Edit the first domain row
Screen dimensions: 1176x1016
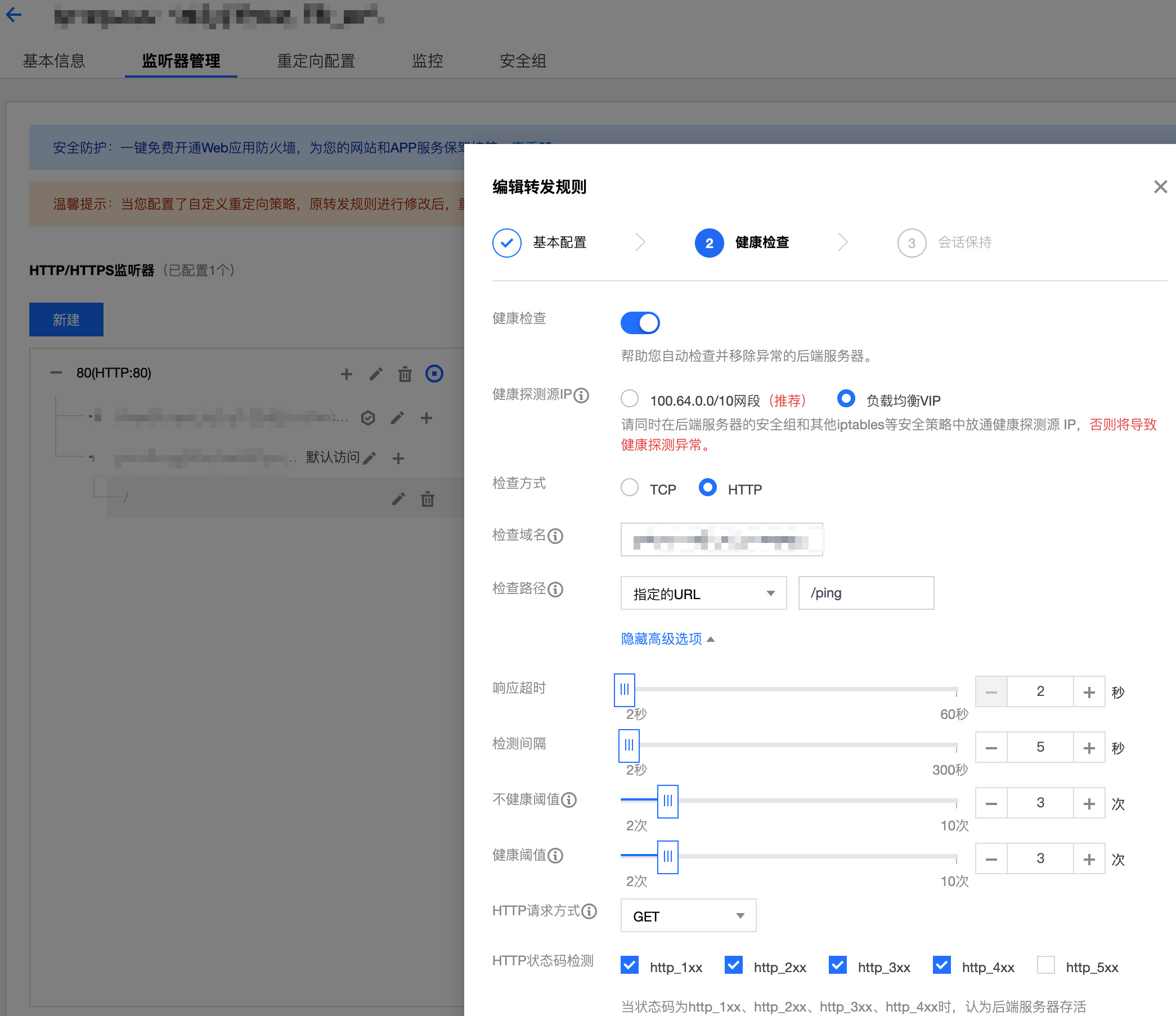(x=397, y=419)
